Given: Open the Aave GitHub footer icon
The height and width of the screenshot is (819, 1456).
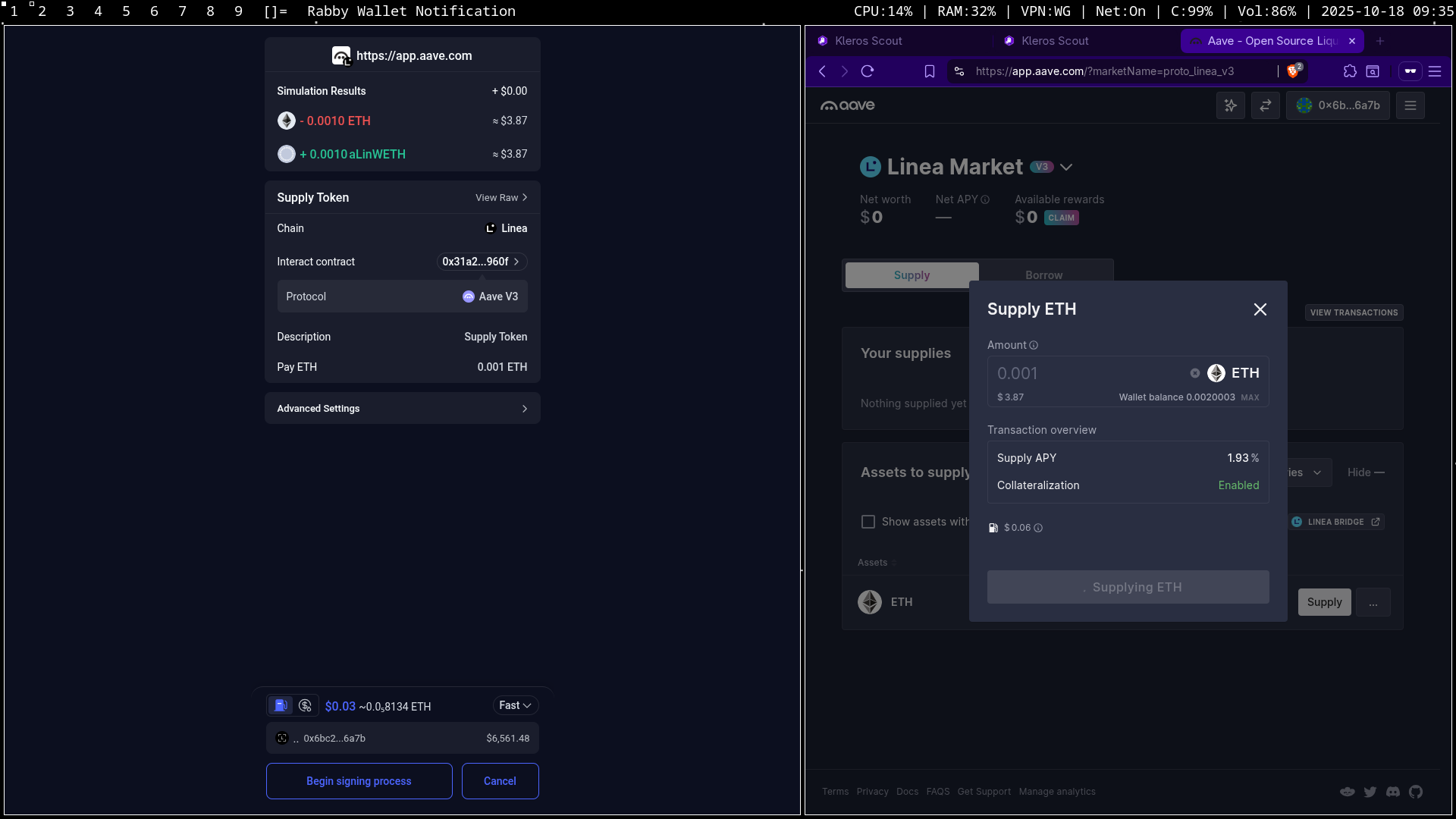Looking at the screenshot, I should [1416, 792].
